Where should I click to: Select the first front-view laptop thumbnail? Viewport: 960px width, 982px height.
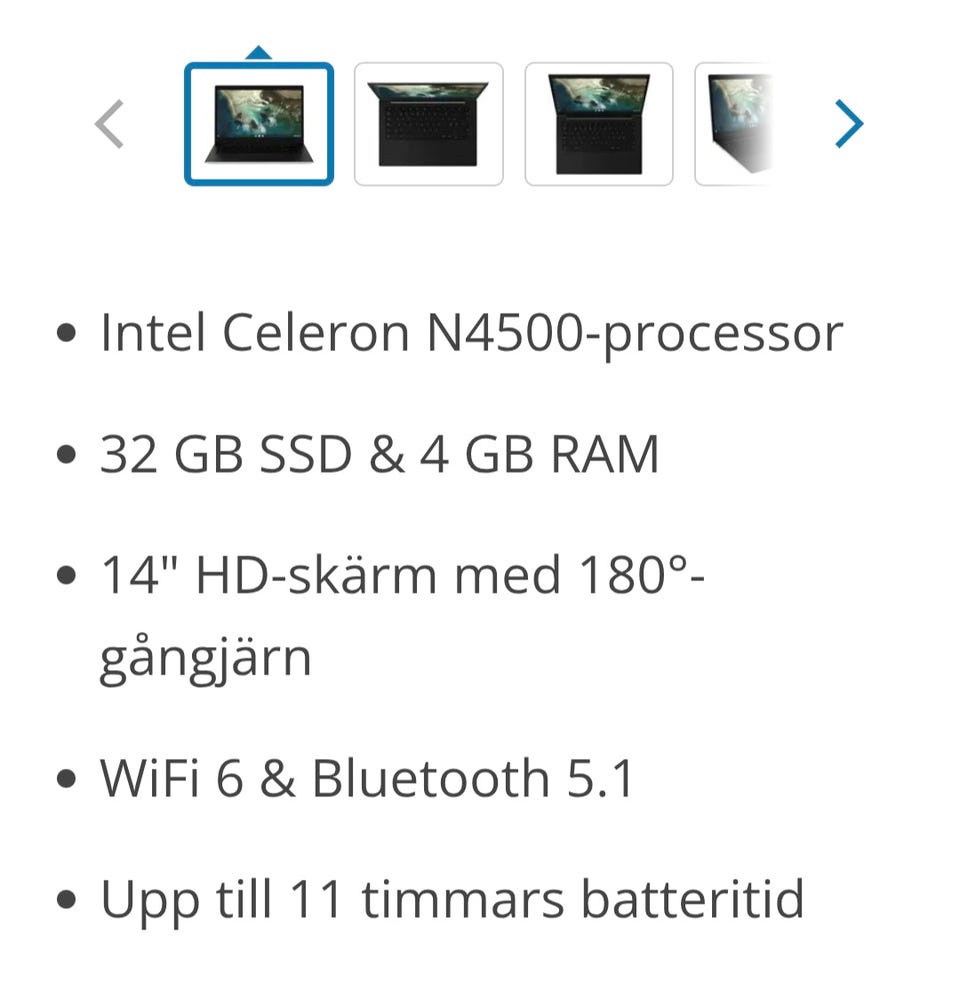(x=258, y=124)
